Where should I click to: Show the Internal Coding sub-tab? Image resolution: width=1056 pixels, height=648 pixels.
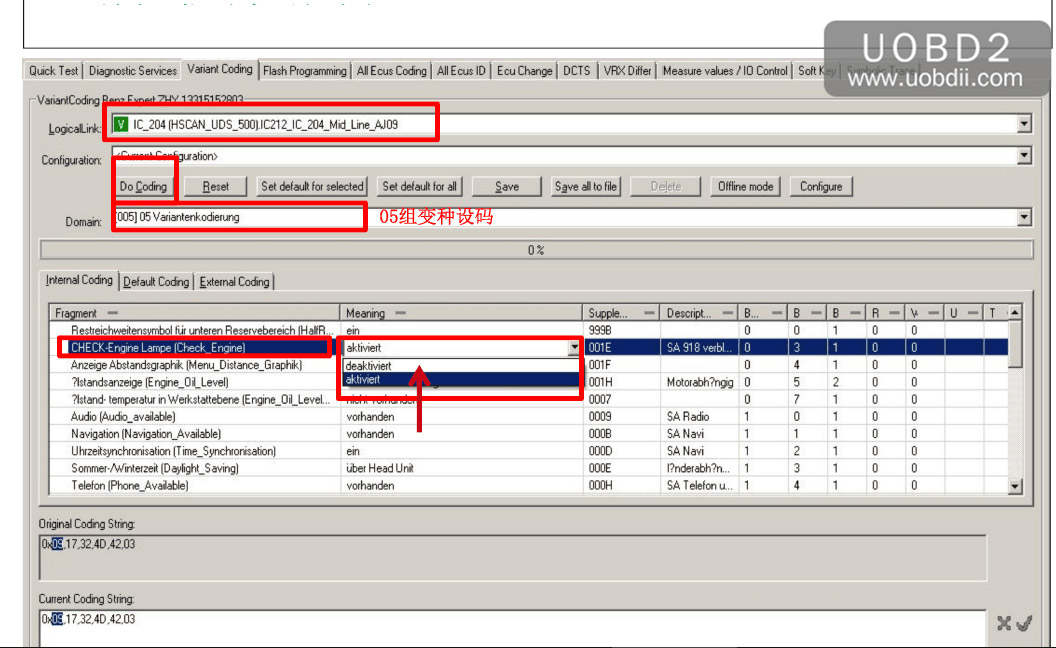(79, 280)
